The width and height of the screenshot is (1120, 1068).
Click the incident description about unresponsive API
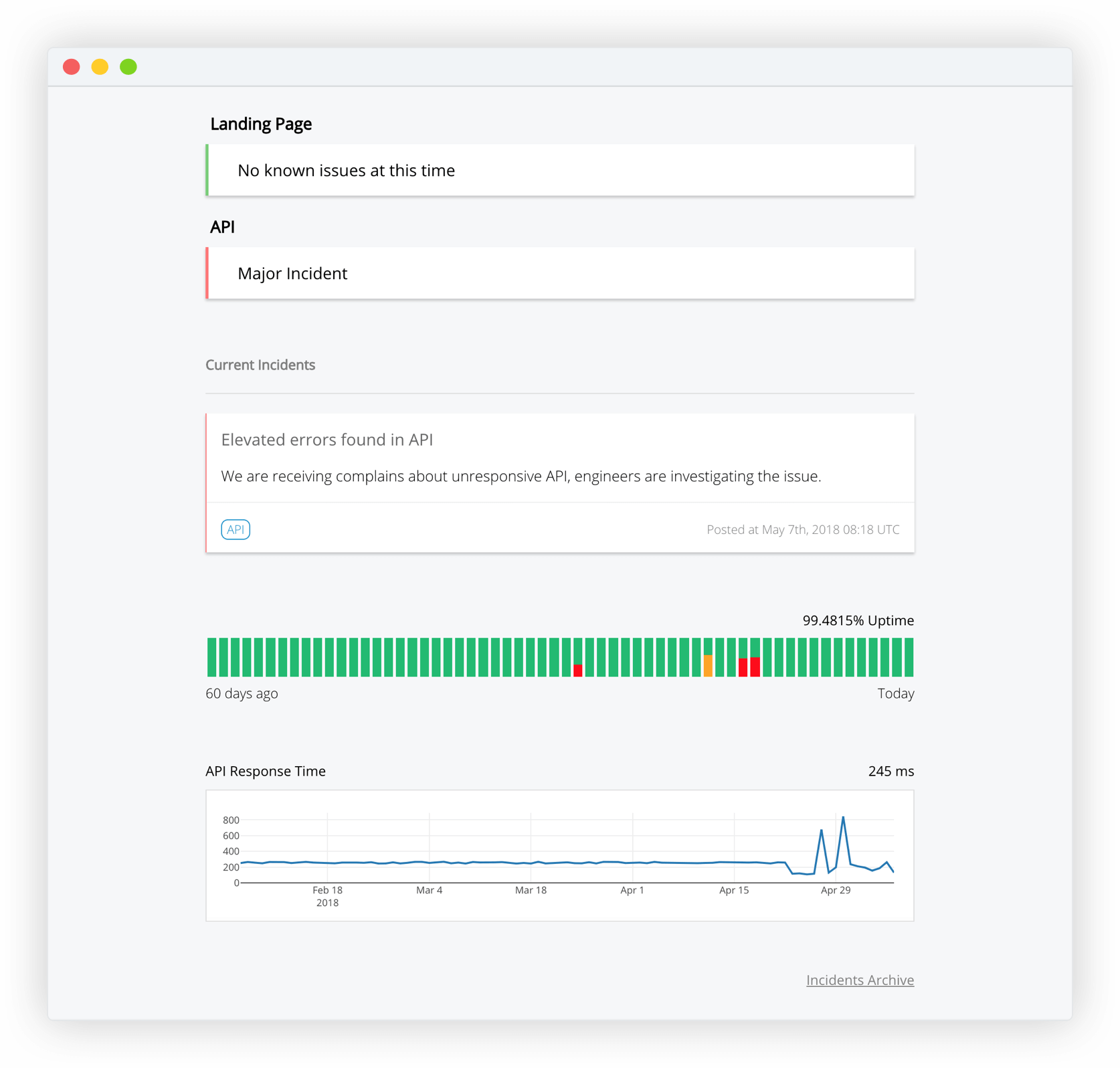click(521, 476)
